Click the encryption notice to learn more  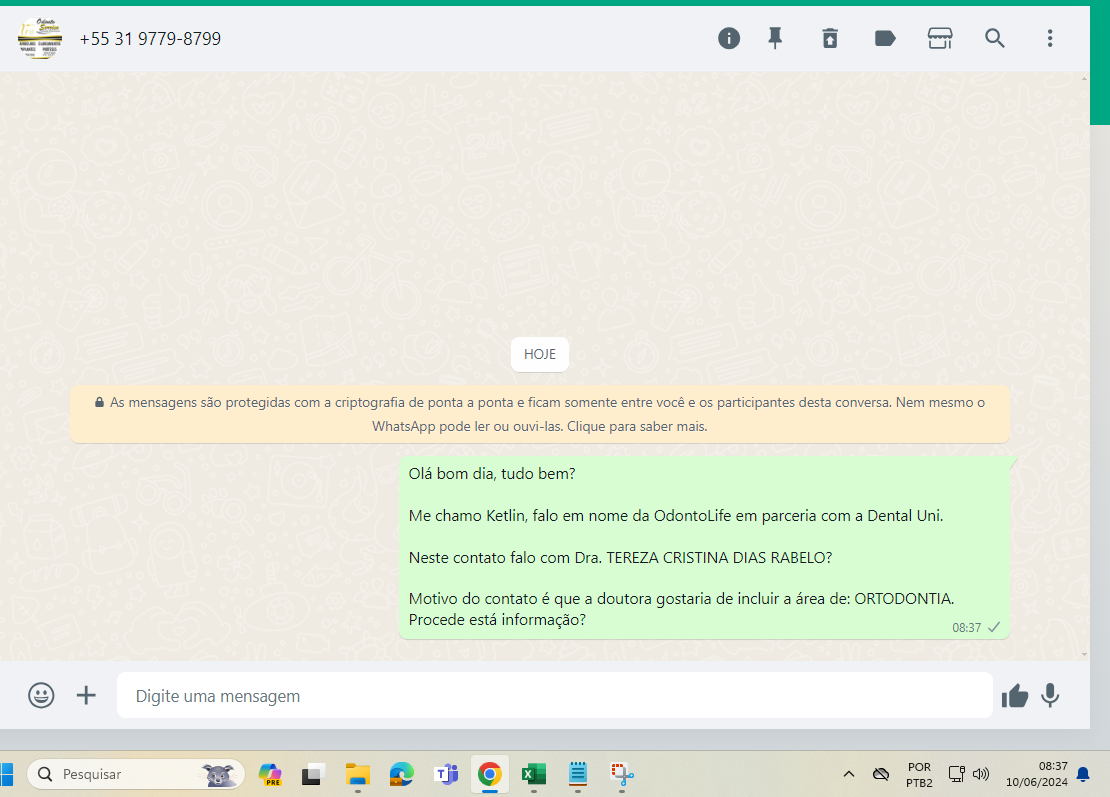[540, 414]
